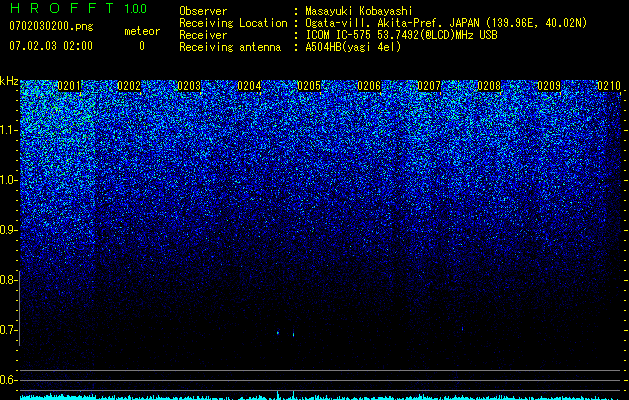
Task: Click the 1.0 frequency axis label
Action: (x=8, y=180)
